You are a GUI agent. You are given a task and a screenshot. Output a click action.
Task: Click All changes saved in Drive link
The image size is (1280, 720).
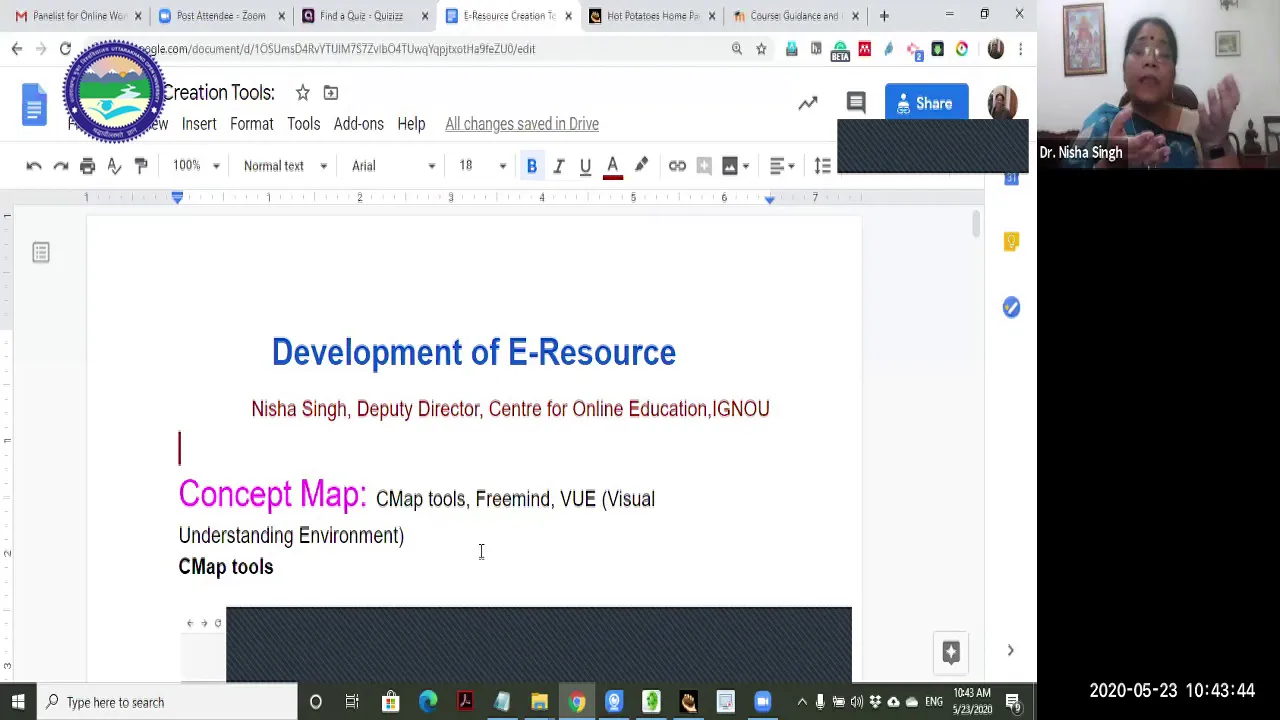coord(522,124)
